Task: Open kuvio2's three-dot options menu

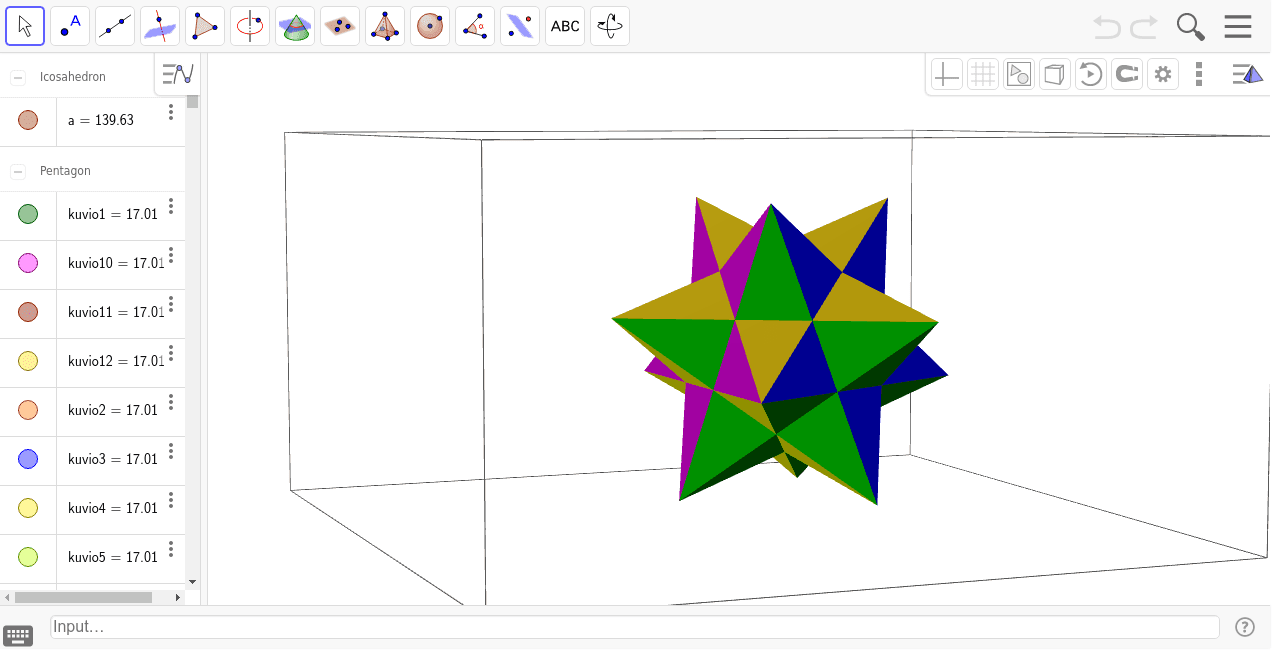Action: coord(170,404)
